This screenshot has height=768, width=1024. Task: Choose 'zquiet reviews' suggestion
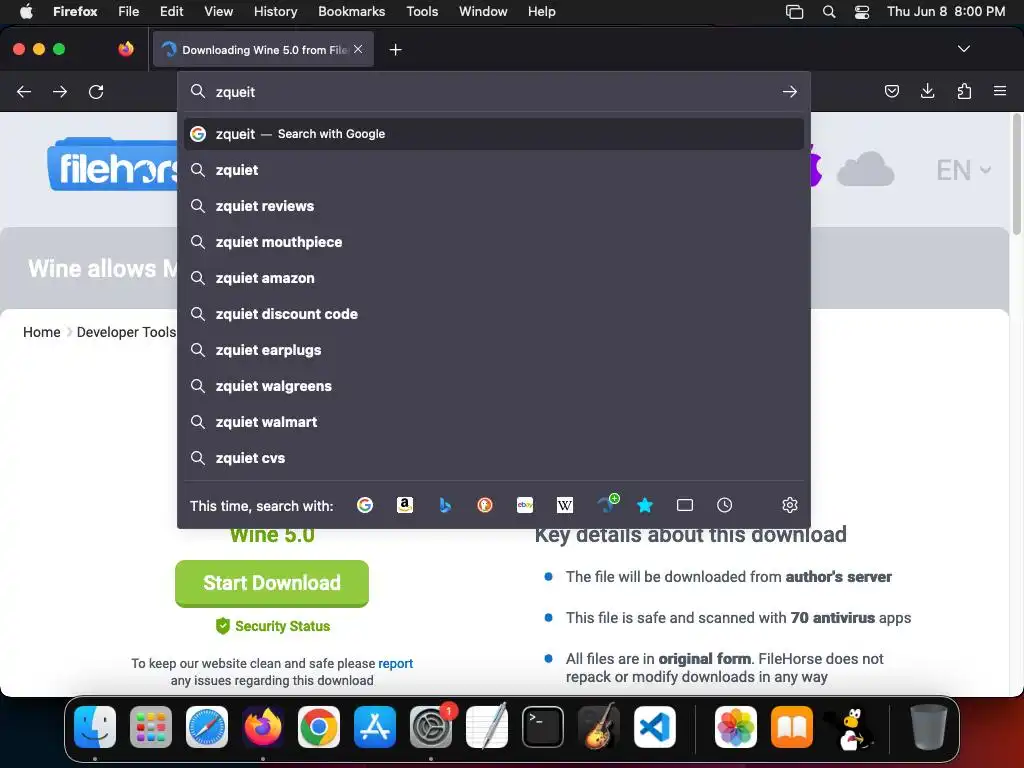tap(494, 206)
